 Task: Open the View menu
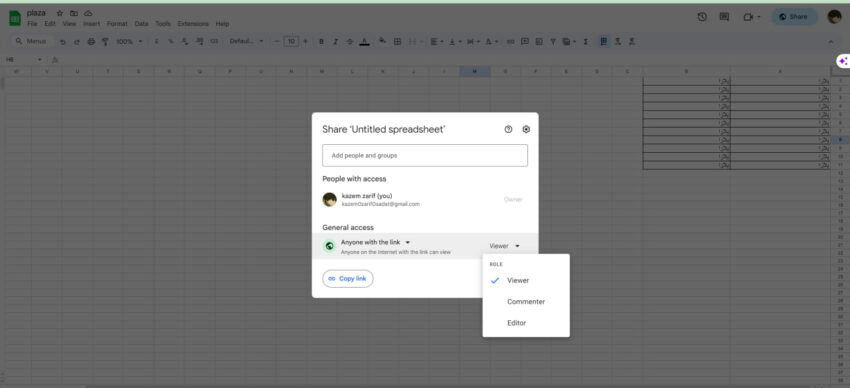coord(69,24)
